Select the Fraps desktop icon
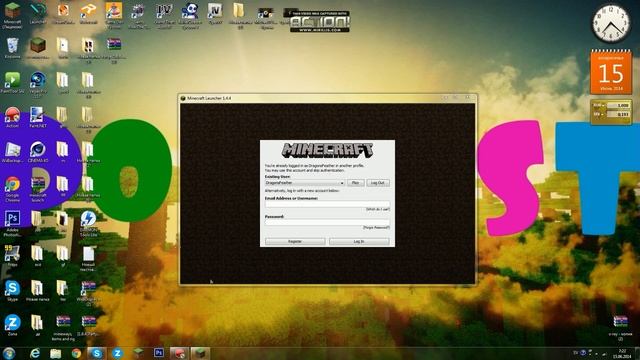640x360 pixels. [x=12, y=256]
